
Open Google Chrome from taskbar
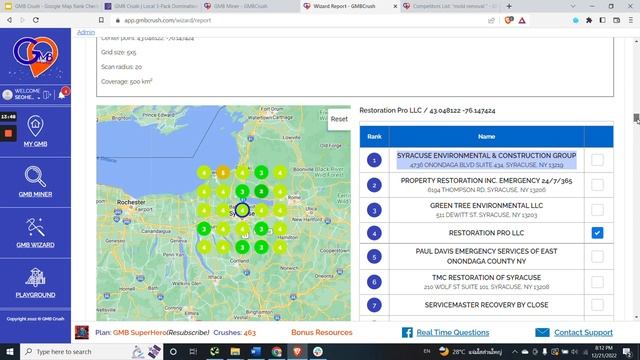[x=277, y=351]
